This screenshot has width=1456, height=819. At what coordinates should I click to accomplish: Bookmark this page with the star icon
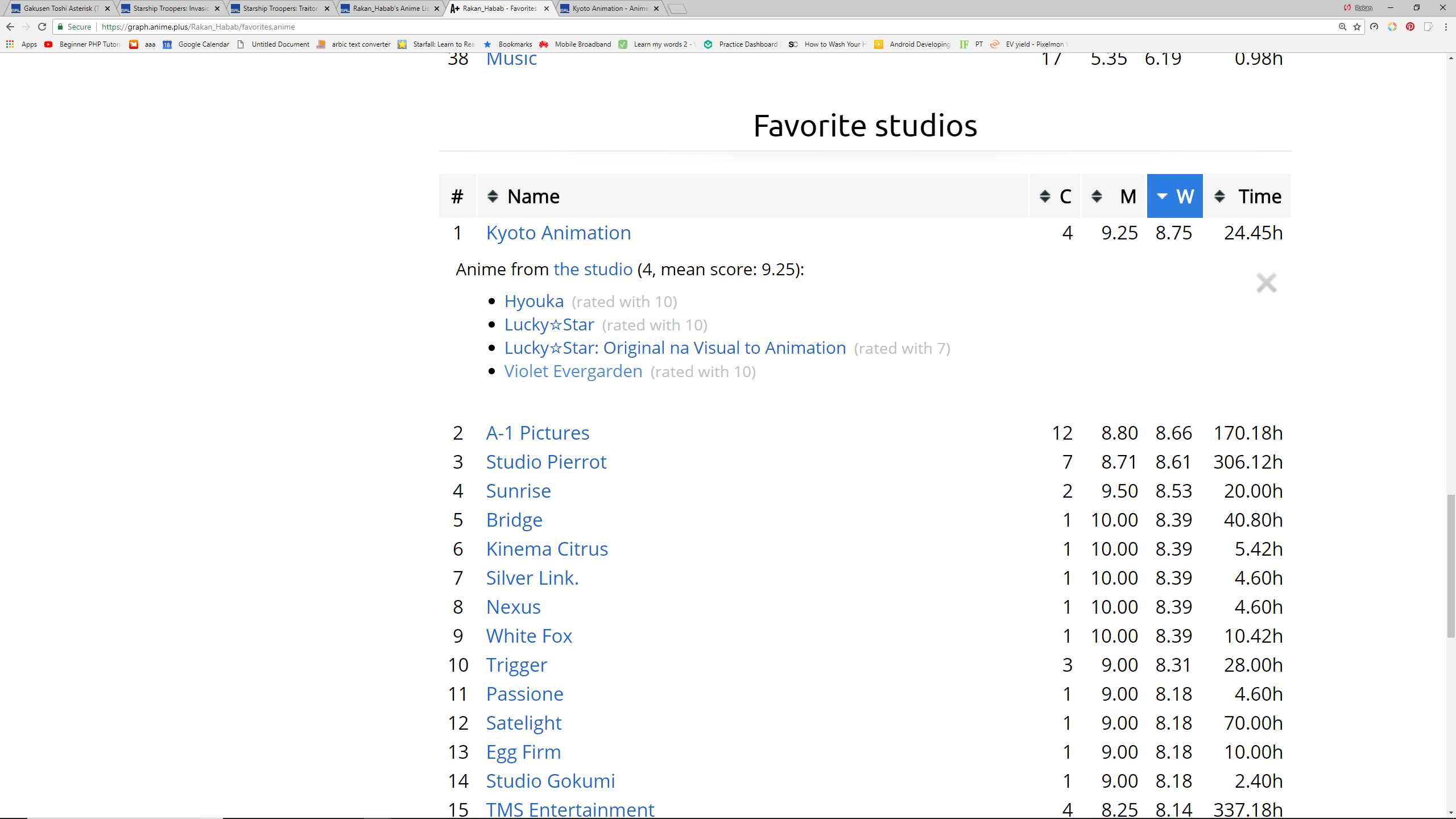(1357, 27)
